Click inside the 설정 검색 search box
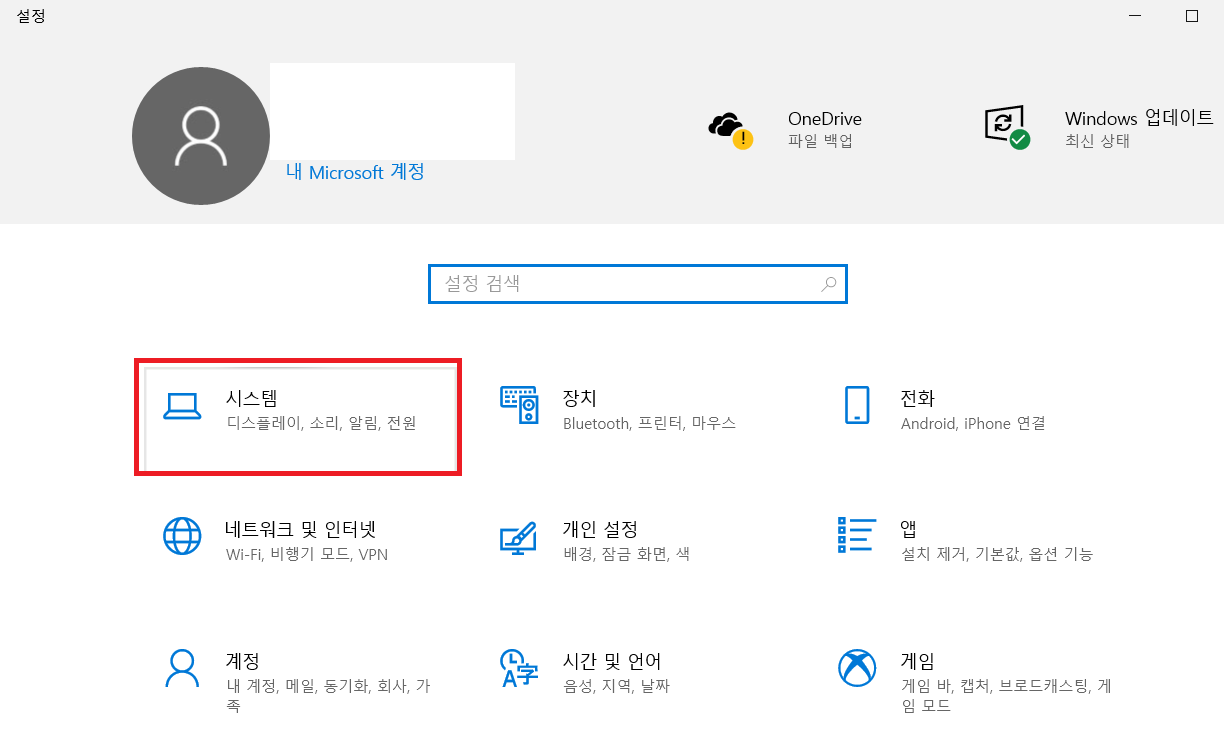The height and width of the screenshot is (729, 1224). coord(620,284)
